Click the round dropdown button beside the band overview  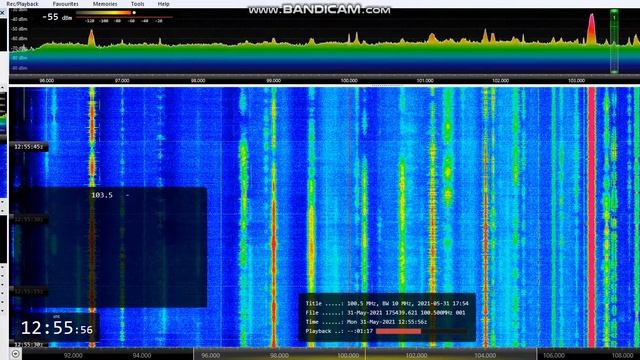coord(15,354)
